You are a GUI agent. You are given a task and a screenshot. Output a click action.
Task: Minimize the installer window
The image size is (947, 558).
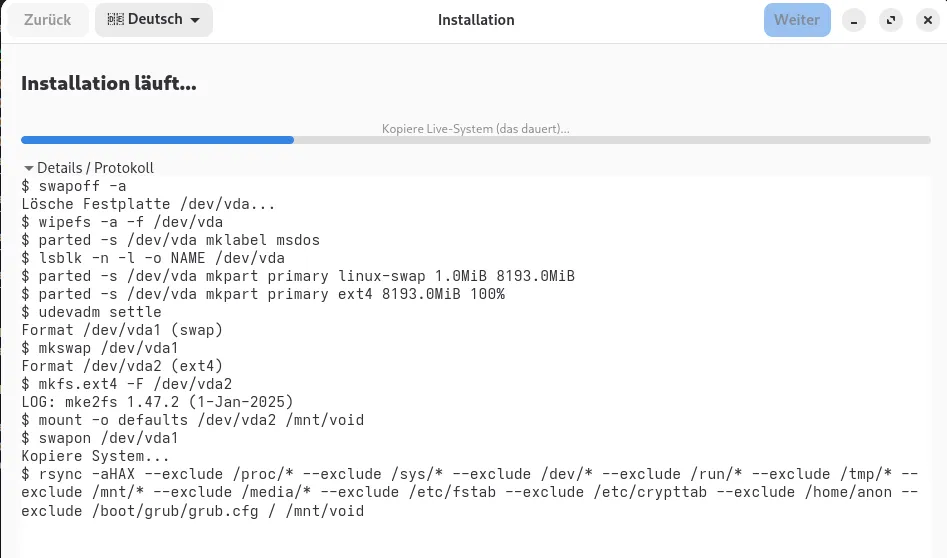click(x=853, y=20)
